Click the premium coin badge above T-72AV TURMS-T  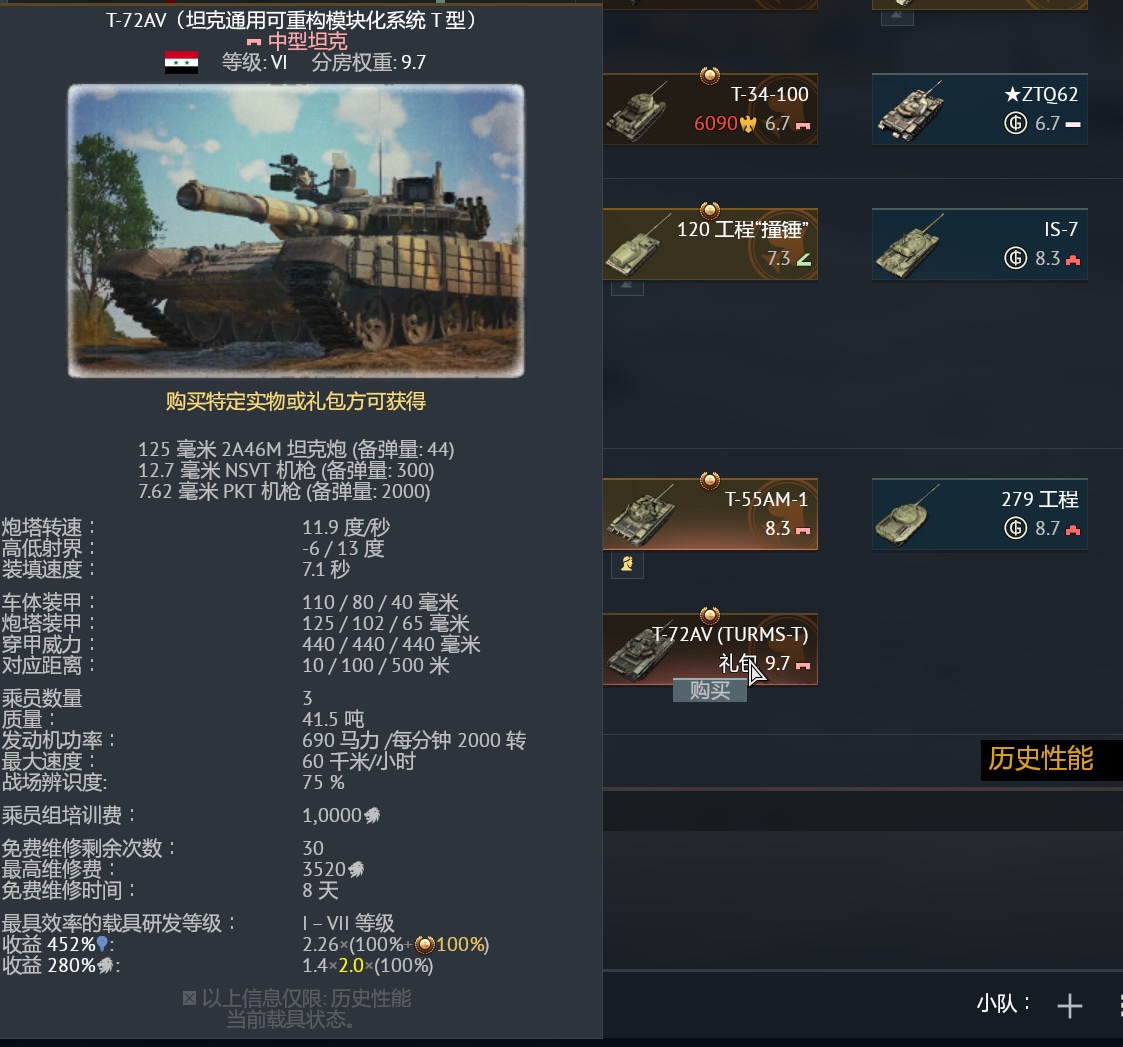point(710,615)
